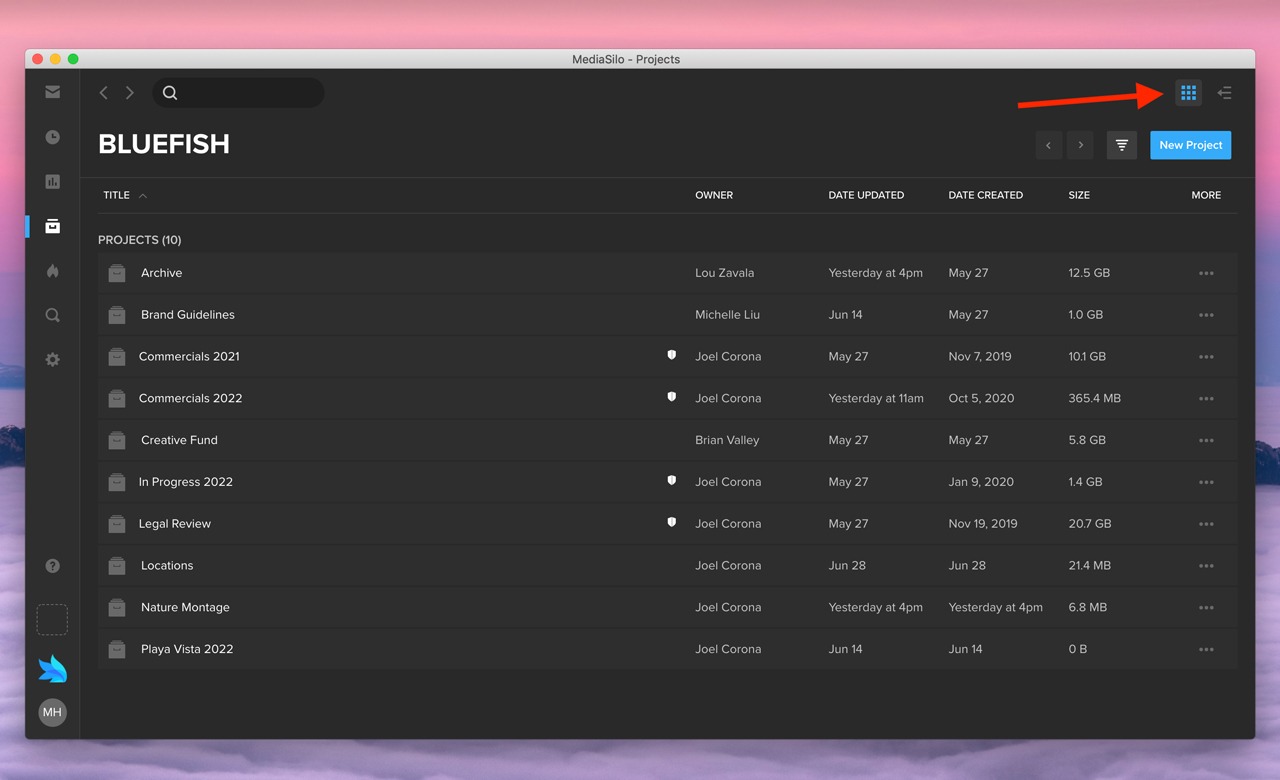Click the blue bird app logo
This screenshot has height=780, width=1280.
(52, 668)
